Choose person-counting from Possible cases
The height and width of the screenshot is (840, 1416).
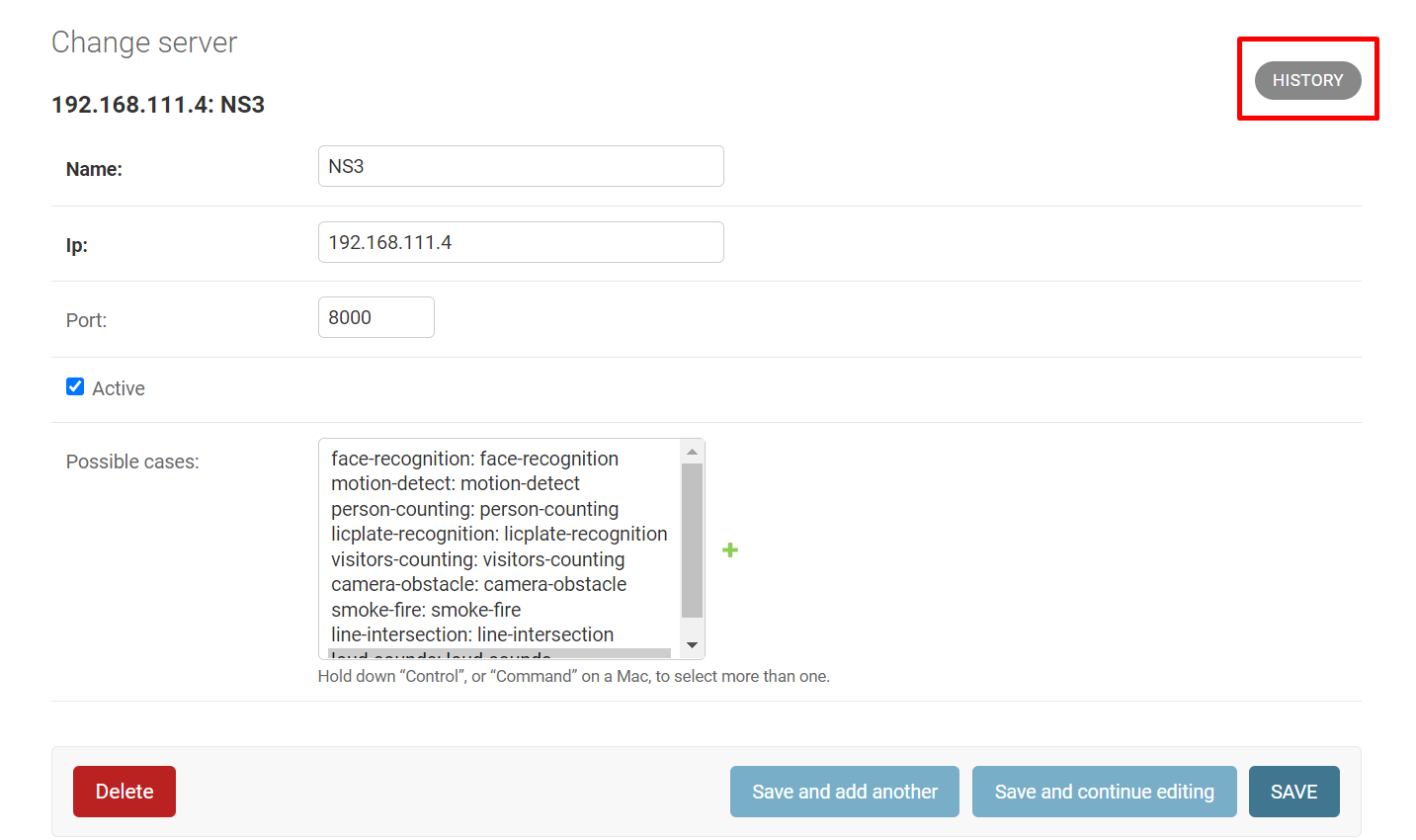[474, 509]
